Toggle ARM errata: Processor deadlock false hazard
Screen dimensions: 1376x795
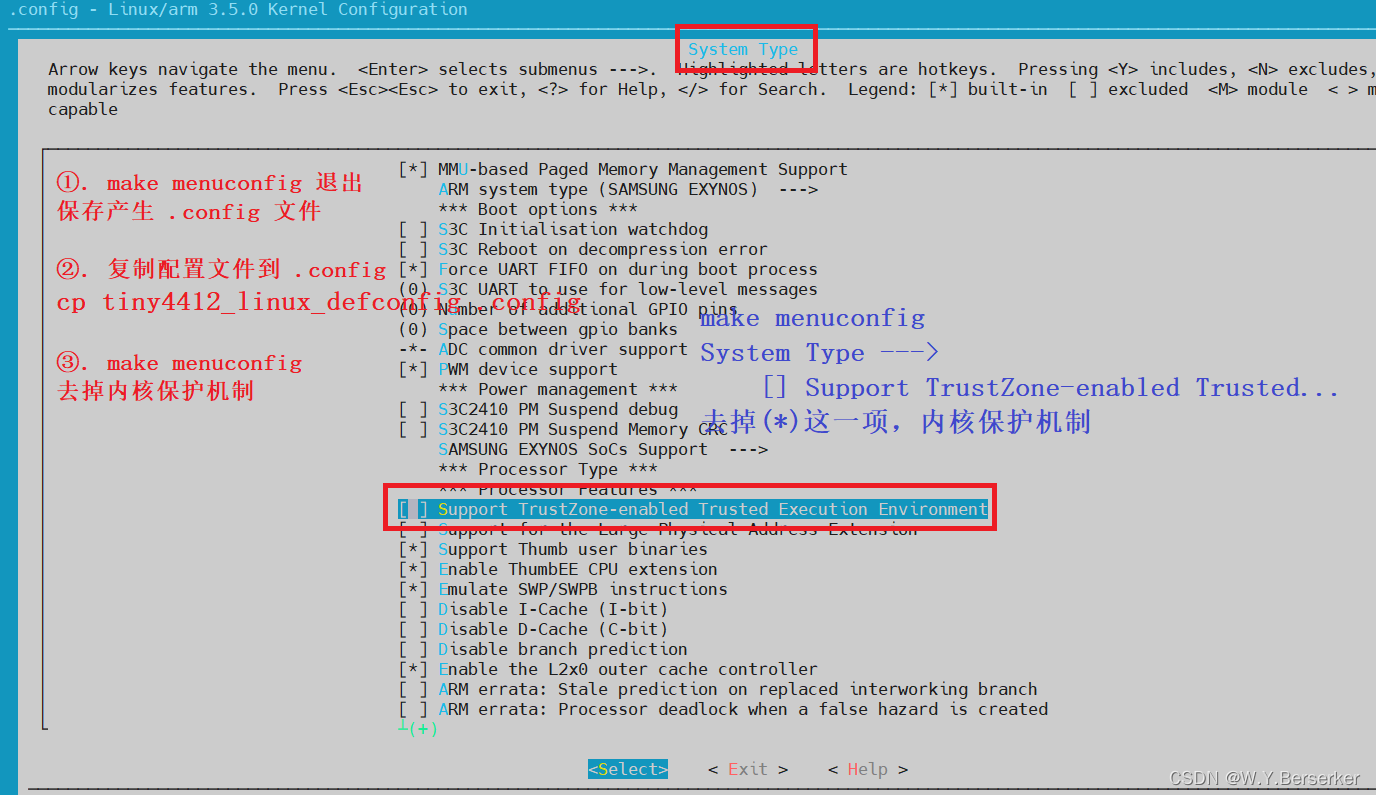click(x=723, y=709)
